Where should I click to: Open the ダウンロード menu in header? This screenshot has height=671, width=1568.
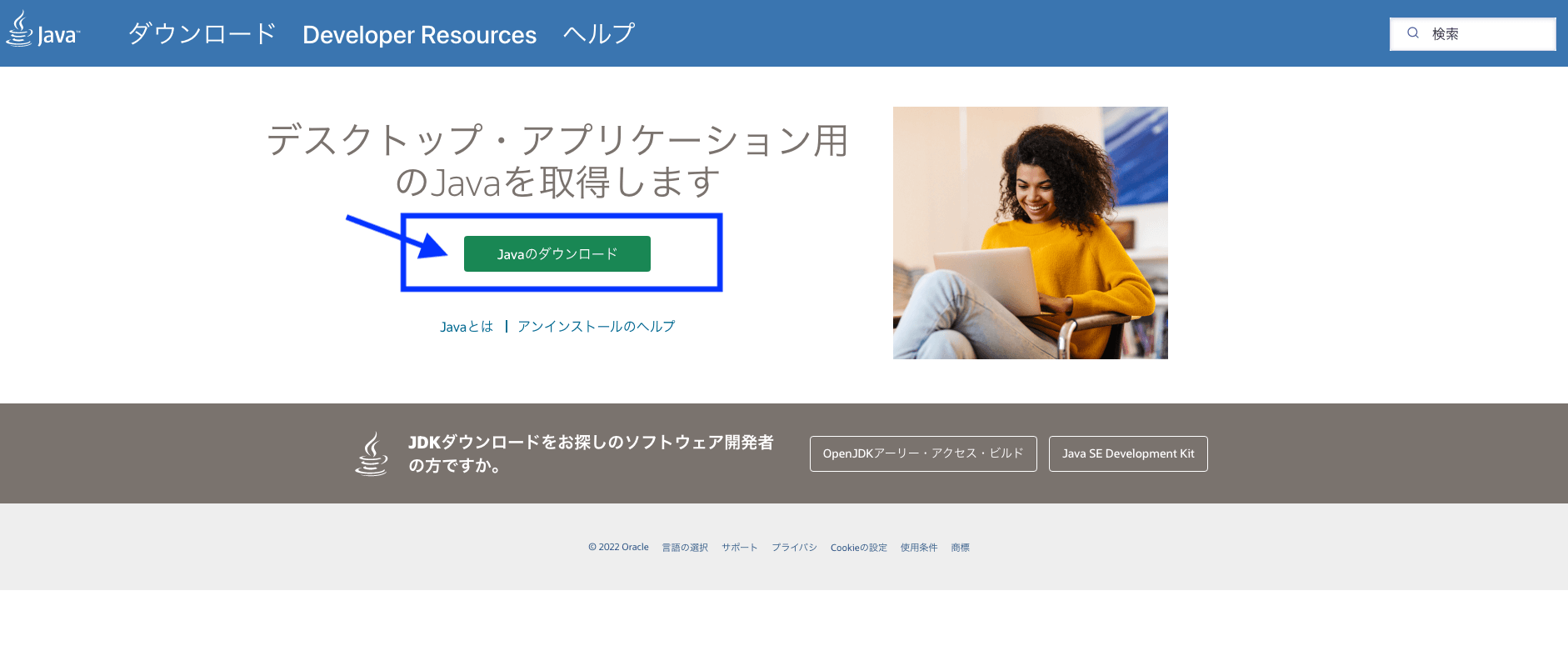(x=202, y=34)
